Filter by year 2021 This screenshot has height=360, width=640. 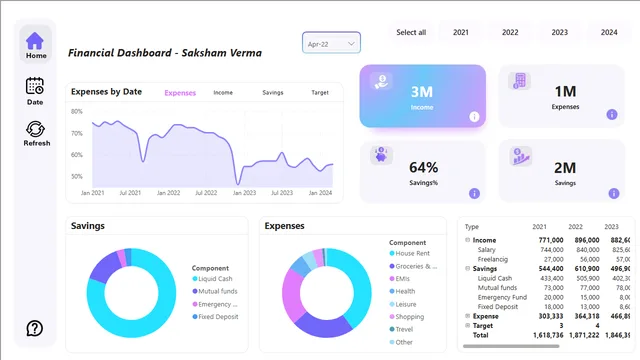[461, 32]
